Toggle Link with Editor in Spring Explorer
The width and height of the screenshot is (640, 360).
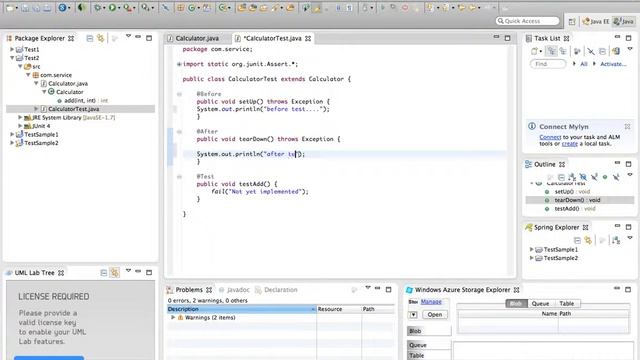(588, 240)
